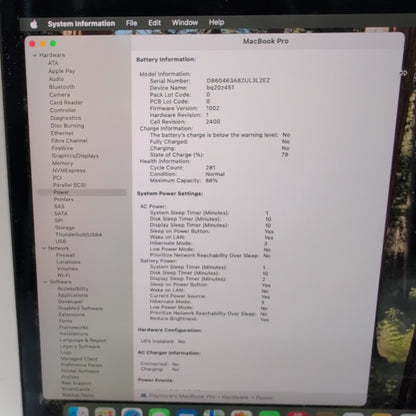Select Volumes under Network

point(67,269)
